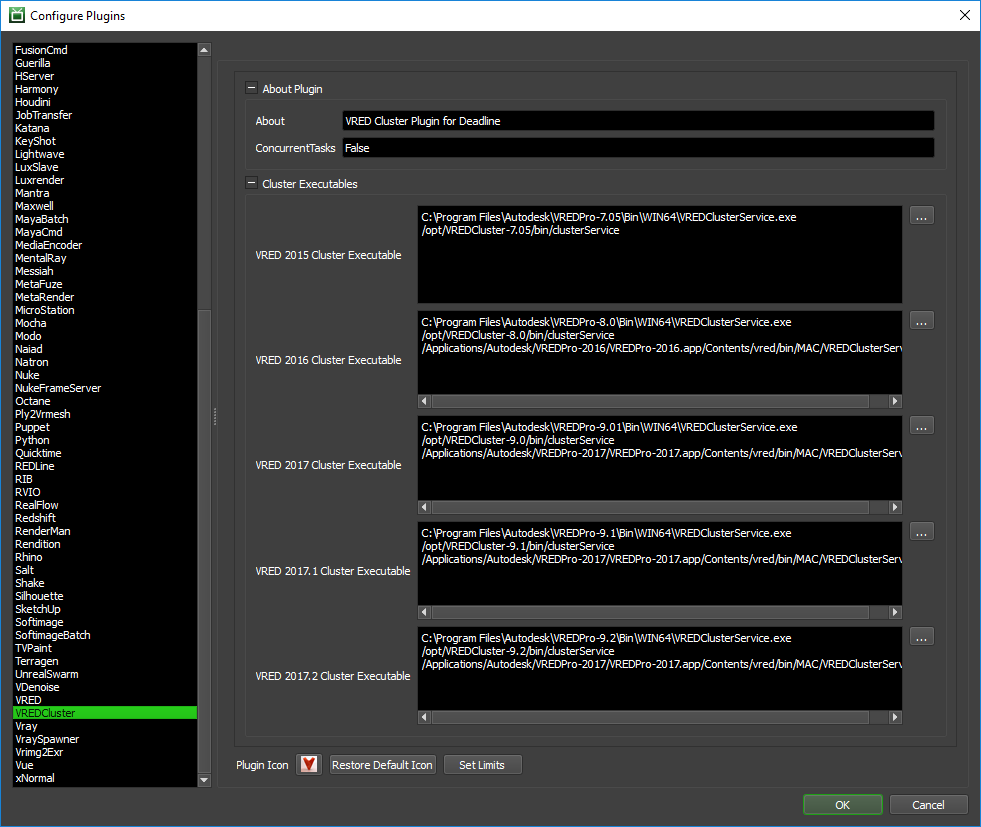This screenshot has width=981, height=827.
Task: Collapse the Cluster Executables section
Action: [x=253, y=182]
